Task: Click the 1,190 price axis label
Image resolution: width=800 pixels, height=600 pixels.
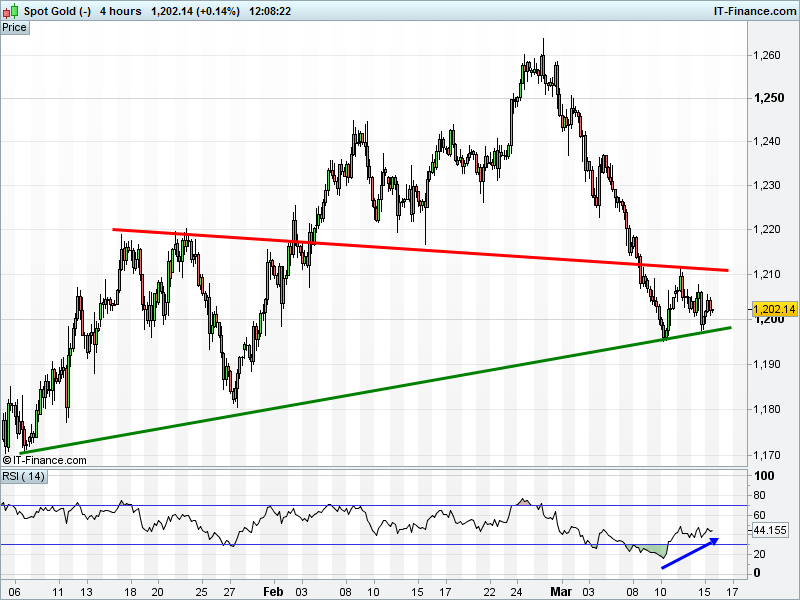Action: tap(767, 364)
